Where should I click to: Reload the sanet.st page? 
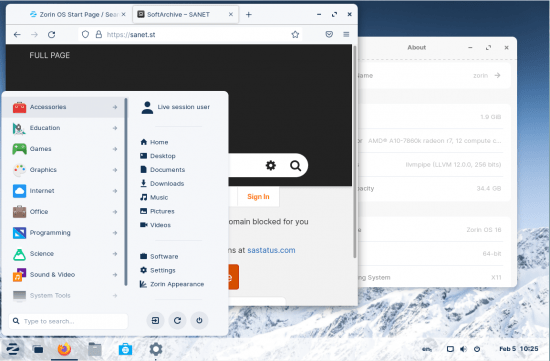pos(52,34)
